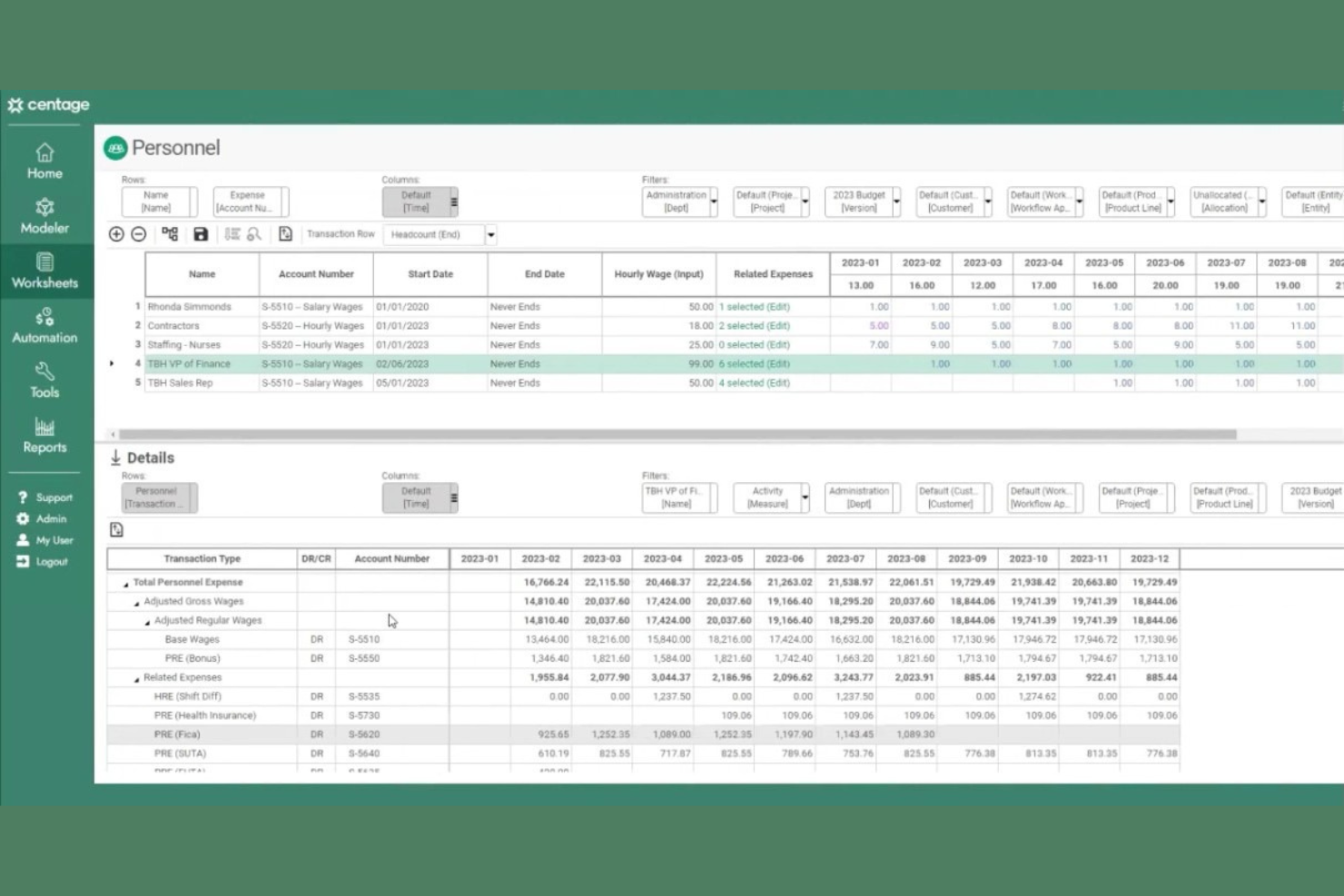Open Reports from the left navigation
This screenshot has height=896, width=1344.
(x=44, y=435)
